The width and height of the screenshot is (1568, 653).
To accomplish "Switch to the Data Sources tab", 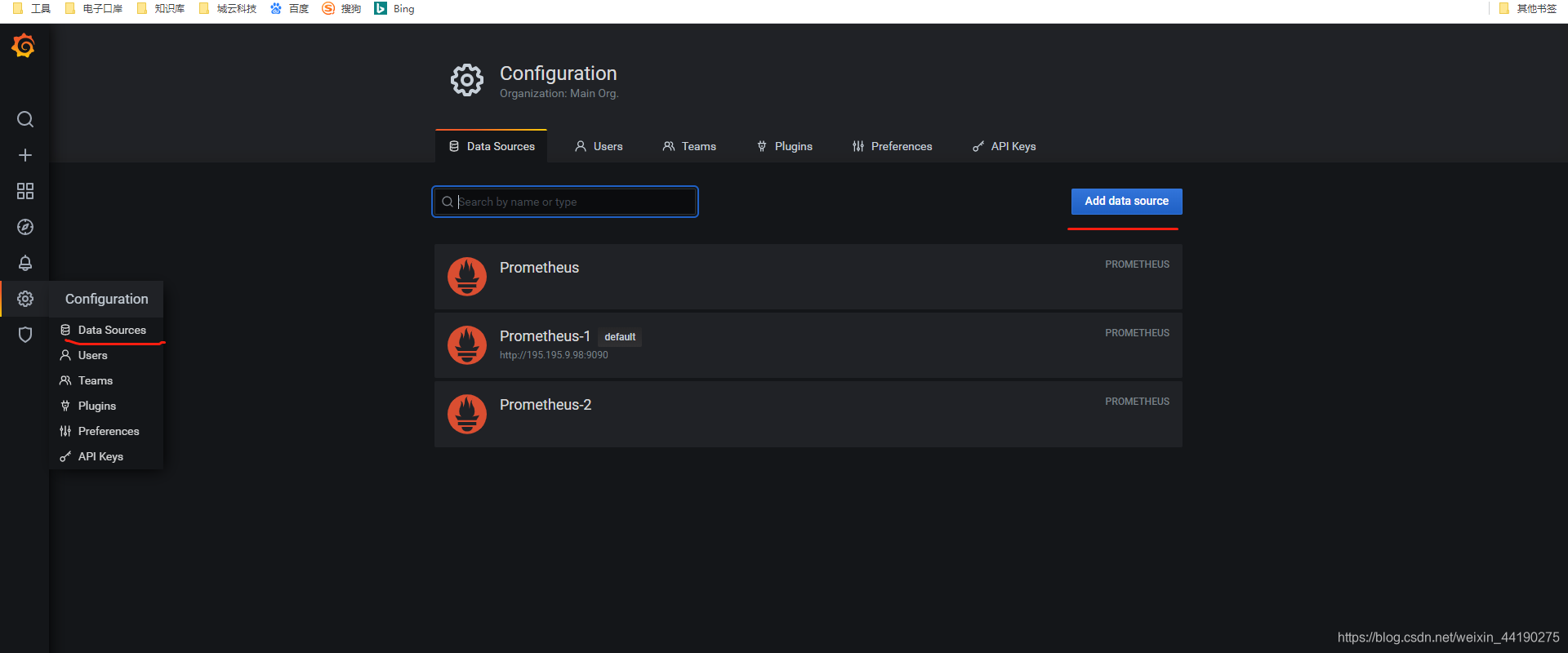I will [492, 146].
